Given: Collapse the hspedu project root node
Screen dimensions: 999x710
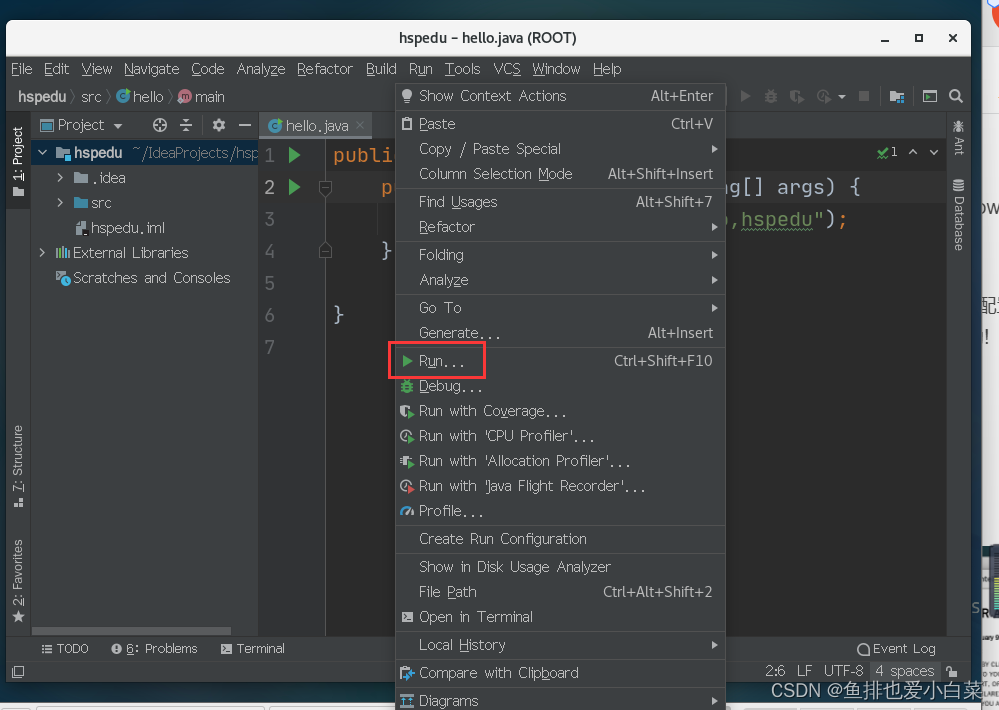Looking at the screenshot, I should [x=43, y=152].
